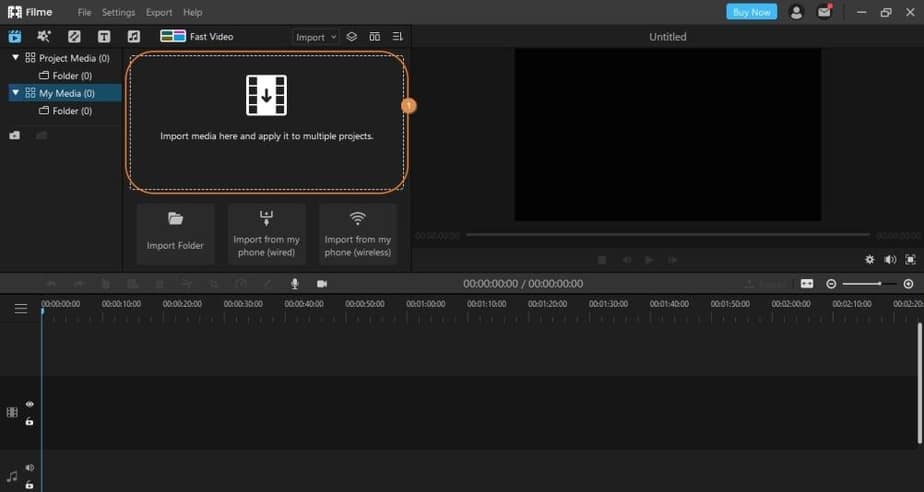Viewport: 924px width, 492px height.
Task: Mute the audio track speaker
Action: coord(29,468)
